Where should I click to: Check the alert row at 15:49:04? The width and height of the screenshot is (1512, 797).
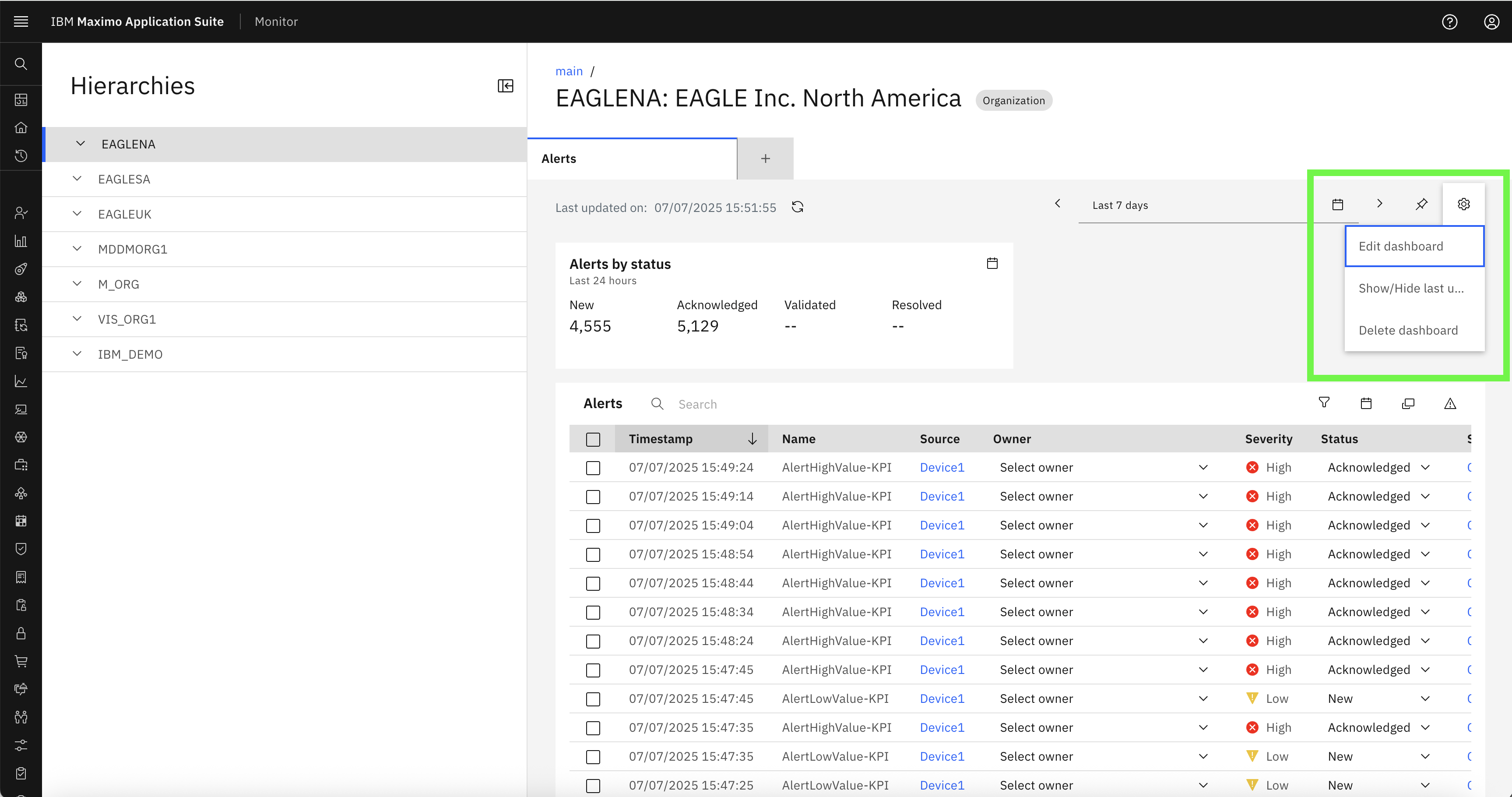pos(593,525)
